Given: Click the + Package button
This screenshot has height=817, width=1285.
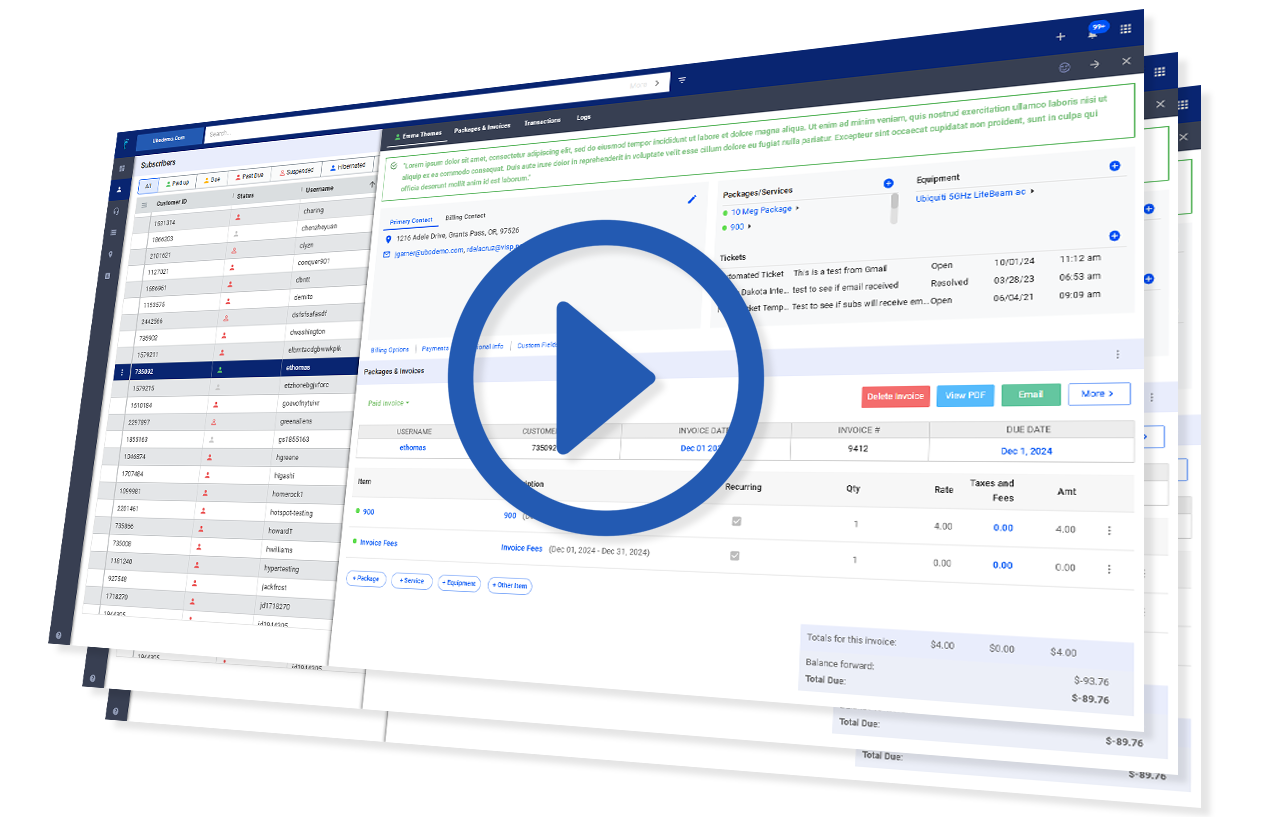Looking at the screenshot, I should tap(366, 579).
